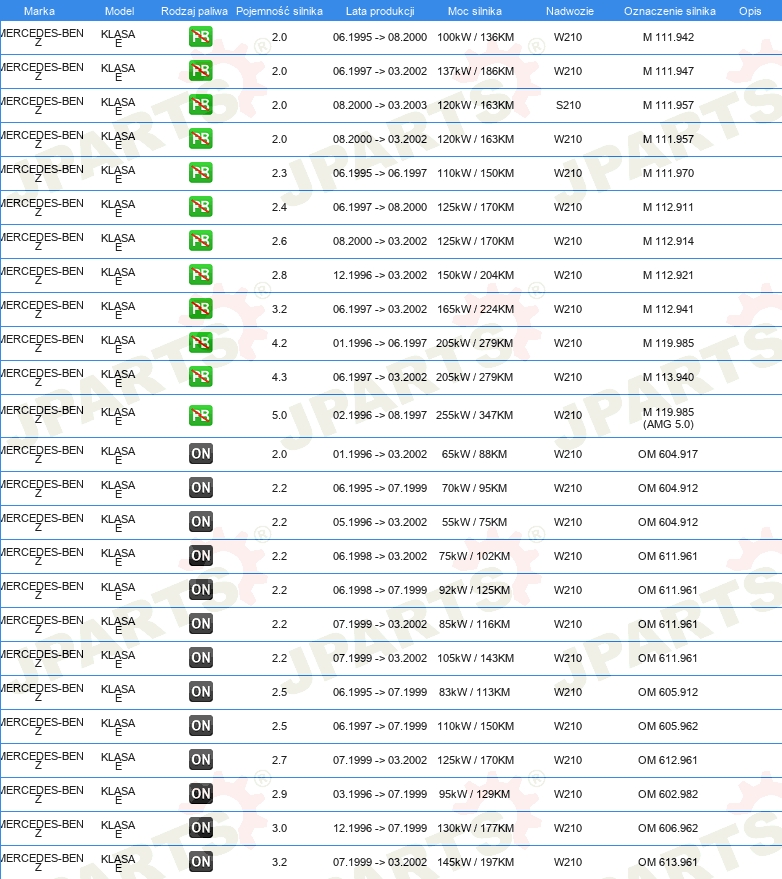
Task: Click ON diesel icon in 75kW / 102KM row
Action: tap(201, 556)
